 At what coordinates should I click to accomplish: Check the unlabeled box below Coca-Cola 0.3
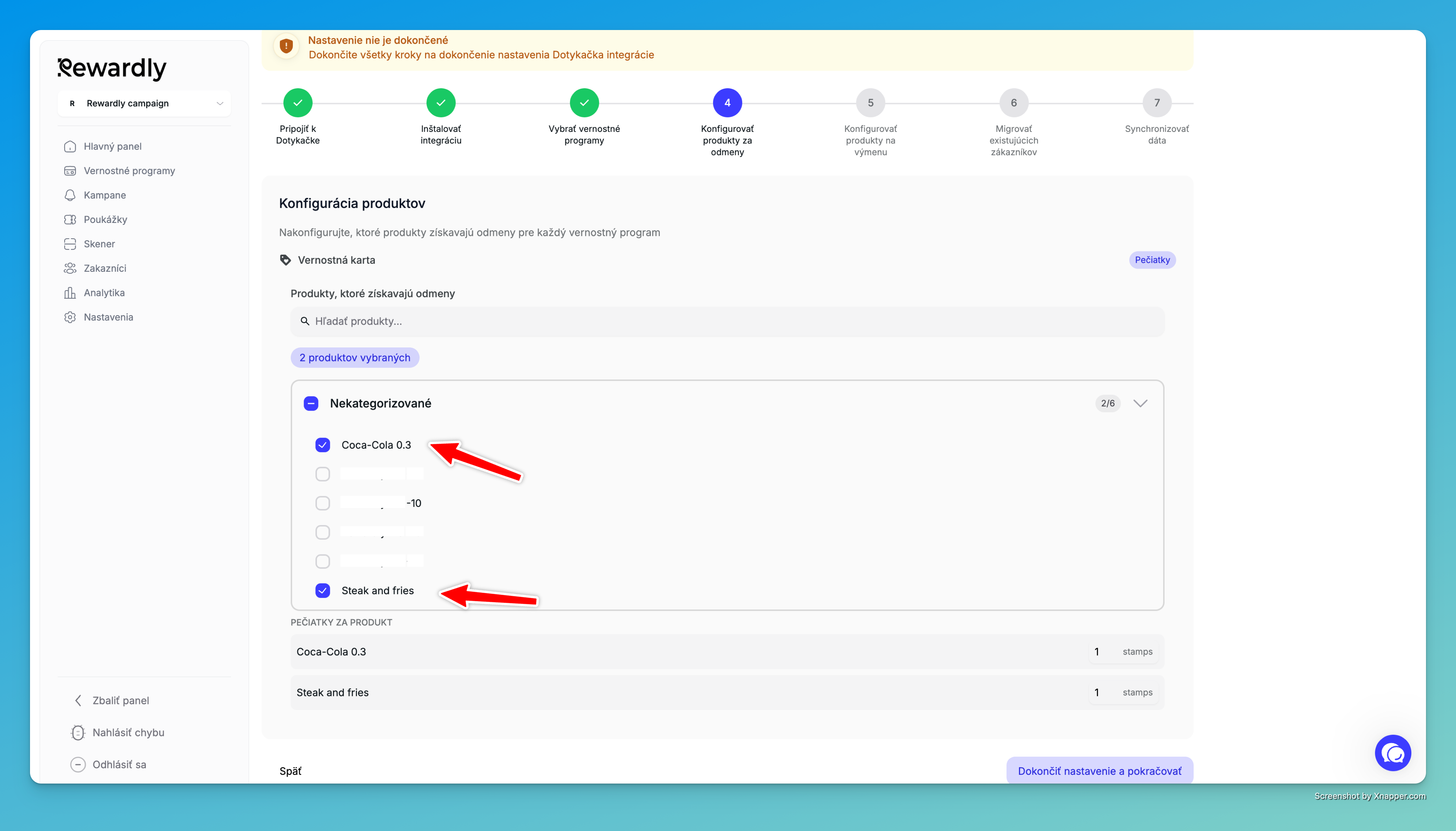pyautogui.click(x=322, y=474)
